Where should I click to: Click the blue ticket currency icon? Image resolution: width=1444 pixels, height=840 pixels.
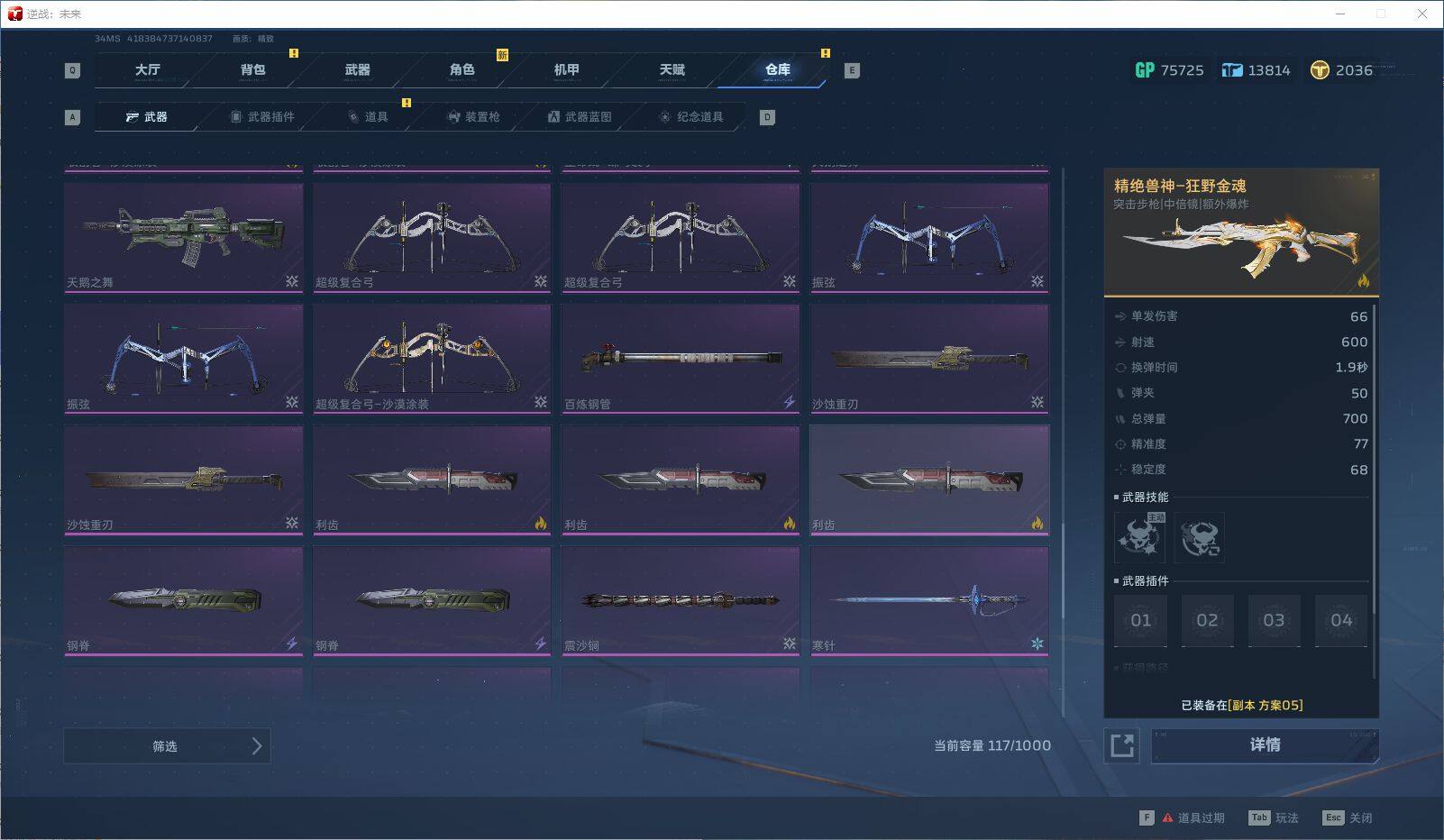point(1231,70)
